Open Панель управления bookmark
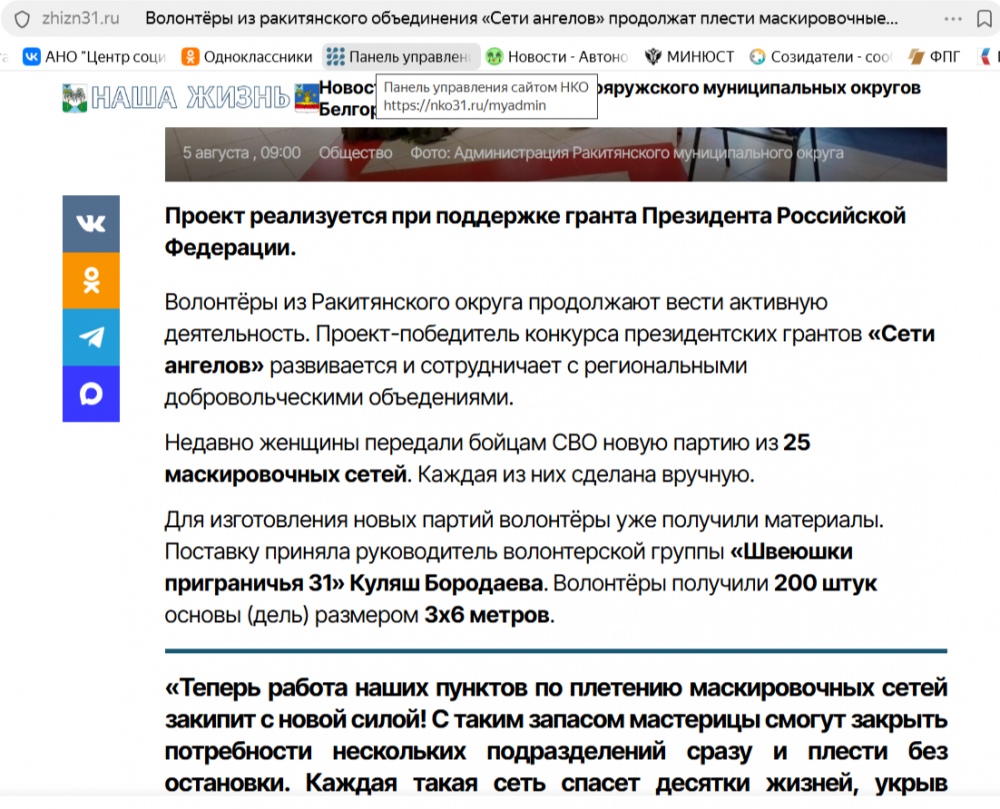Viewport: 1000px width, 809px height. pos(401,57)
